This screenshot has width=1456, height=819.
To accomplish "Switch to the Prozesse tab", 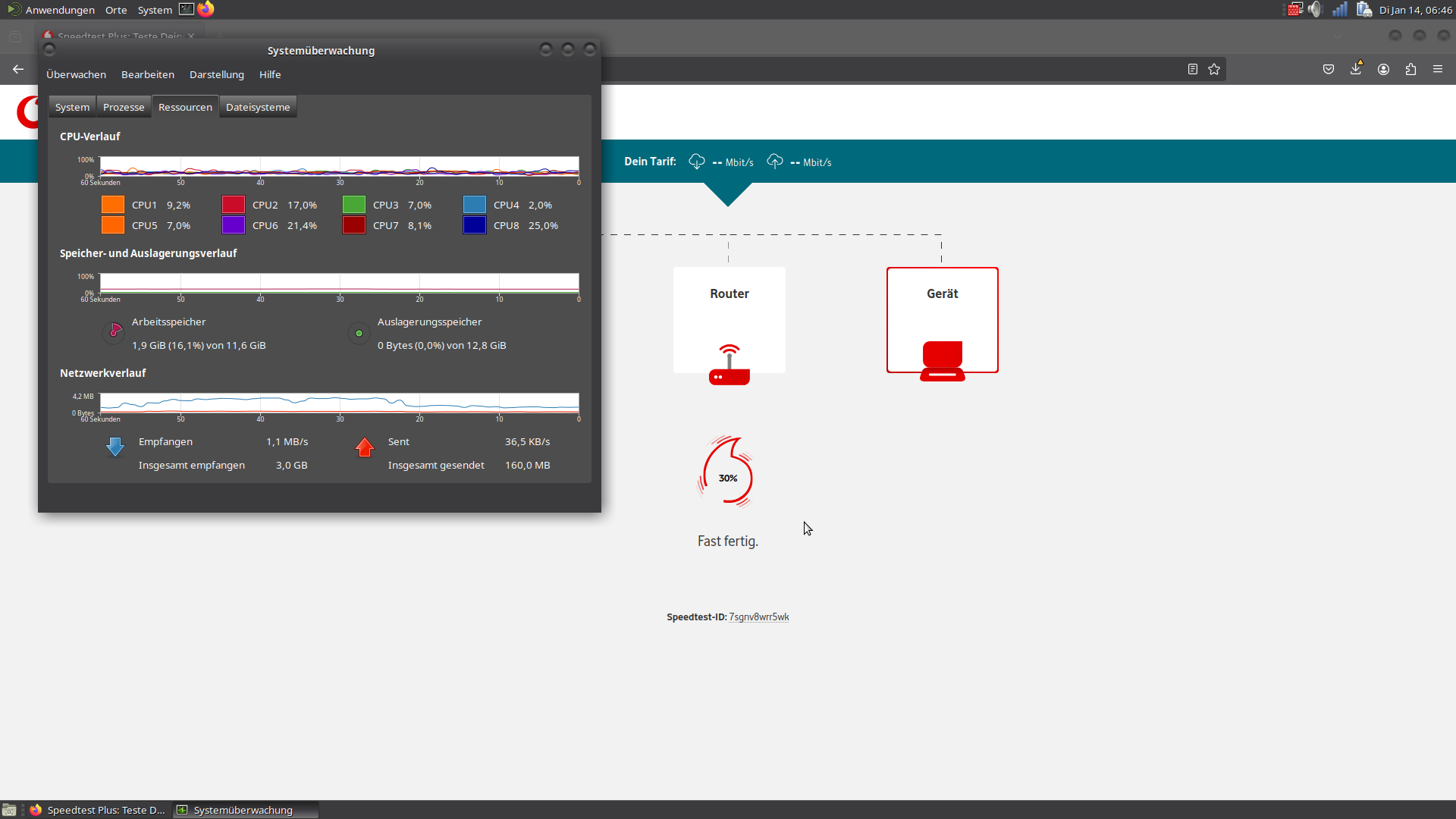I will [124, 107].
